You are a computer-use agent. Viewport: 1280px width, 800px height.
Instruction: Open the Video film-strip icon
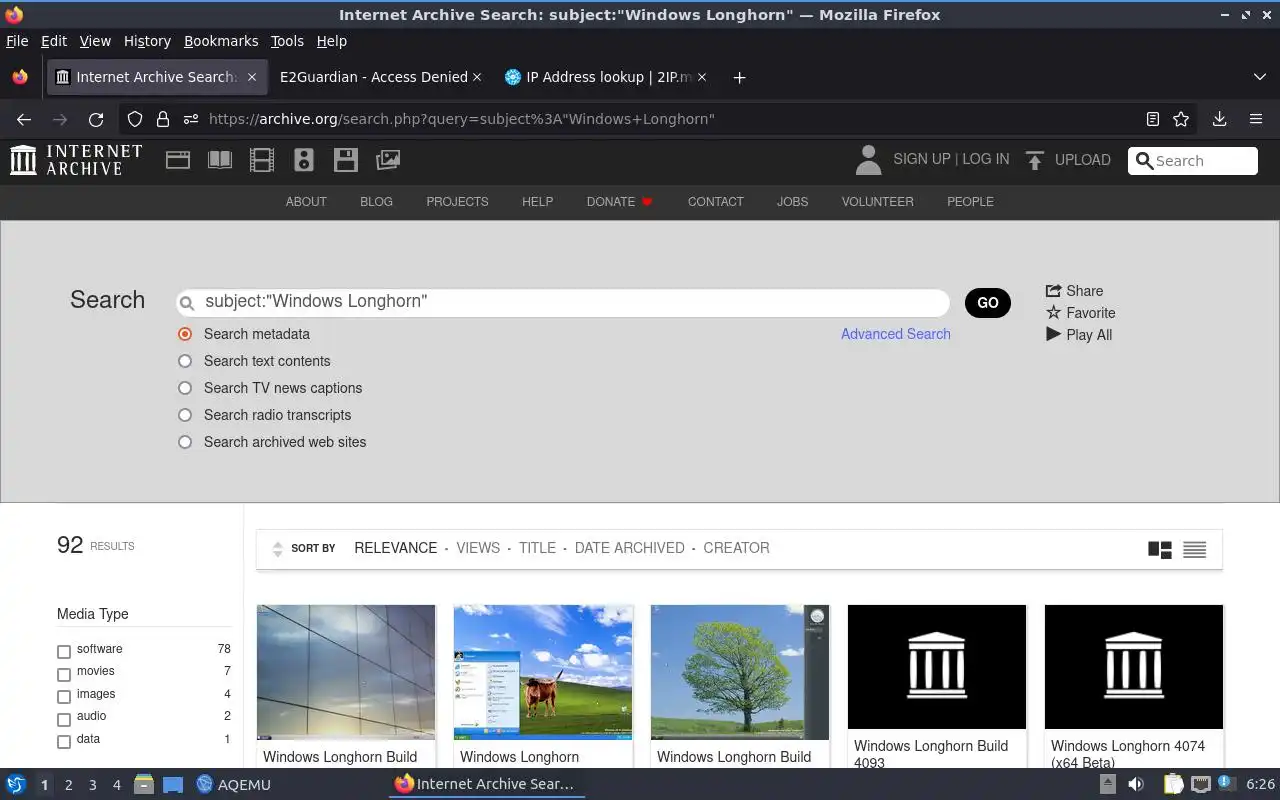pyautogui.click(x=262, y=160)
